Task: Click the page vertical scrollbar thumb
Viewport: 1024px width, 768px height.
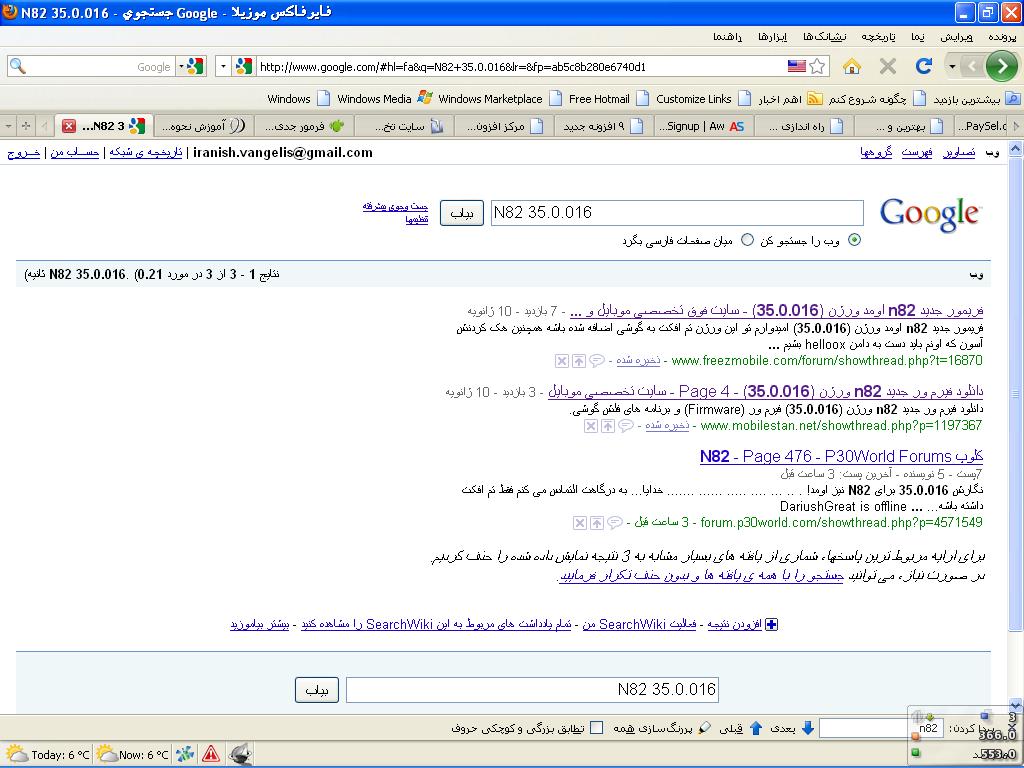Action: 1016,394
